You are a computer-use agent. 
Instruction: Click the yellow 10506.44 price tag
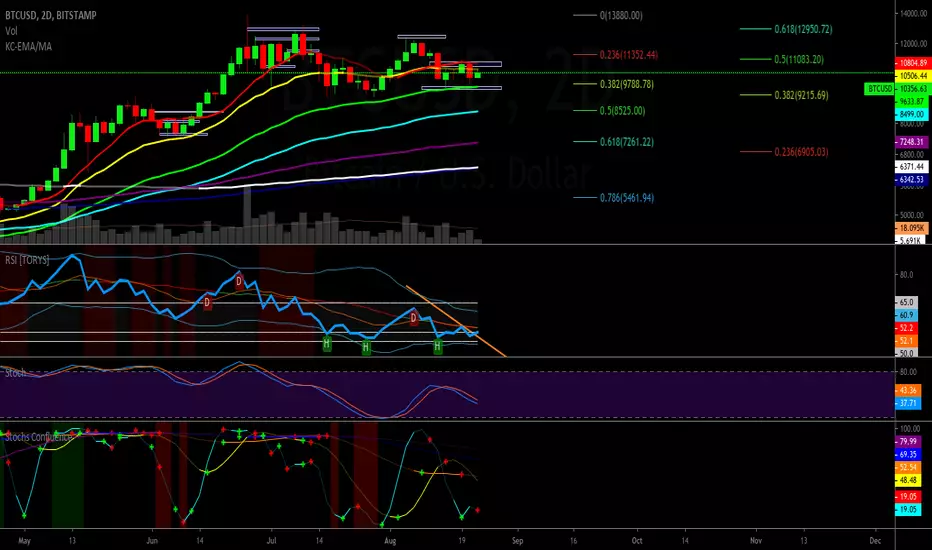(x=912, y=76)
